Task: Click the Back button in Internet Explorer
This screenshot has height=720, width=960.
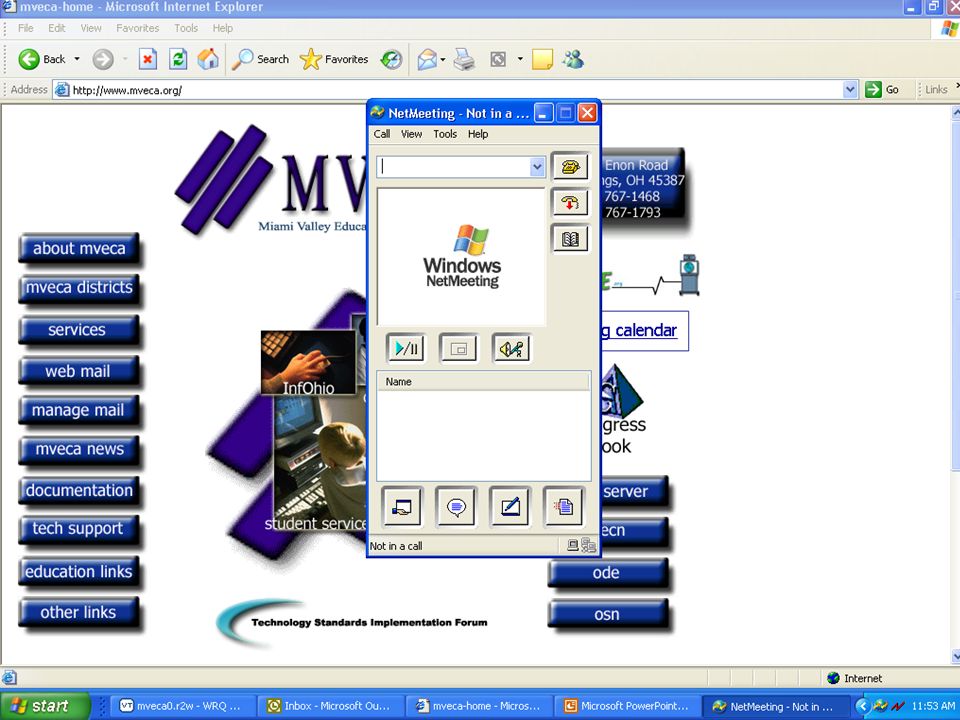Action: tap(42, 59)
